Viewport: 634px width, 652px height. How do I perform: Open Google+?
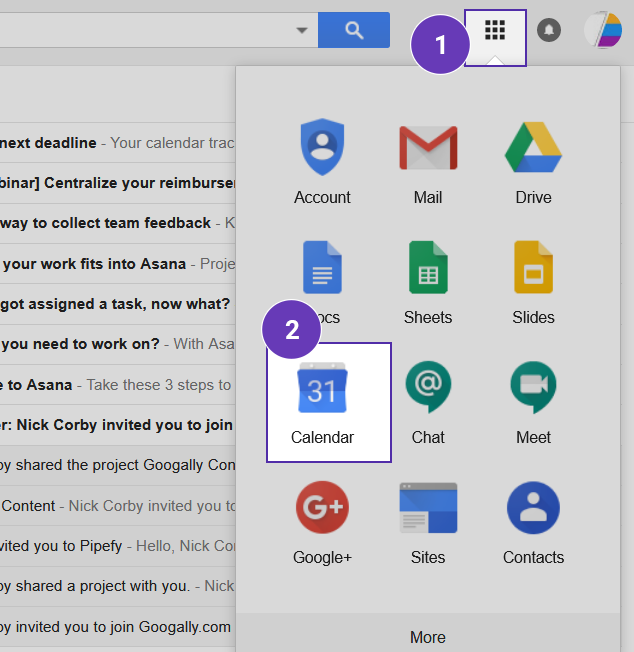(322, 523)
